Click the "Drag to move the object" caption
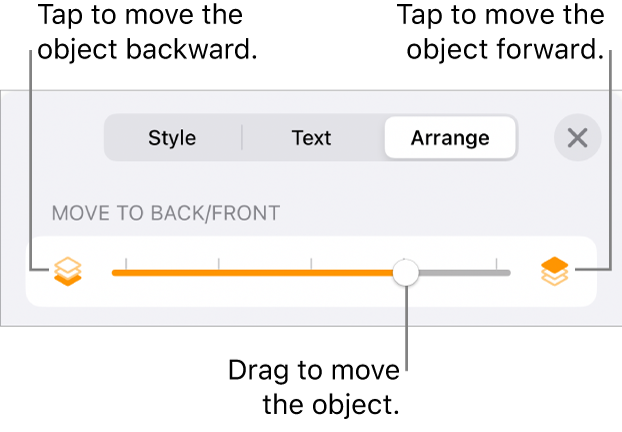 (314, 388)
